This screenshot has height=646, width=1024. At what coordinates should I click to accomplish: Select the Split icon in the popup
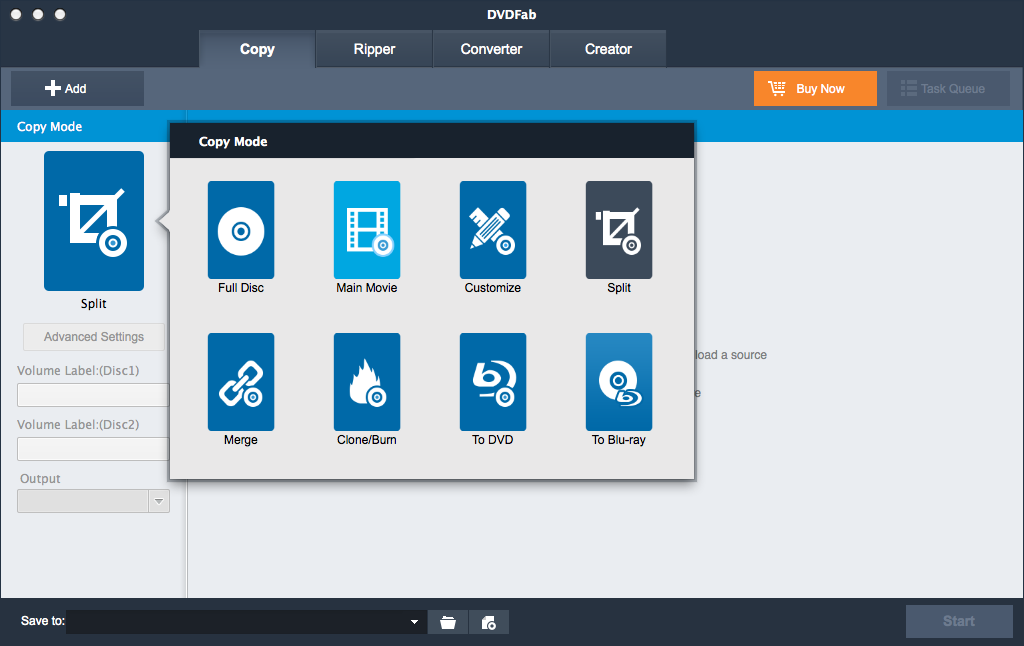[619, 230]
